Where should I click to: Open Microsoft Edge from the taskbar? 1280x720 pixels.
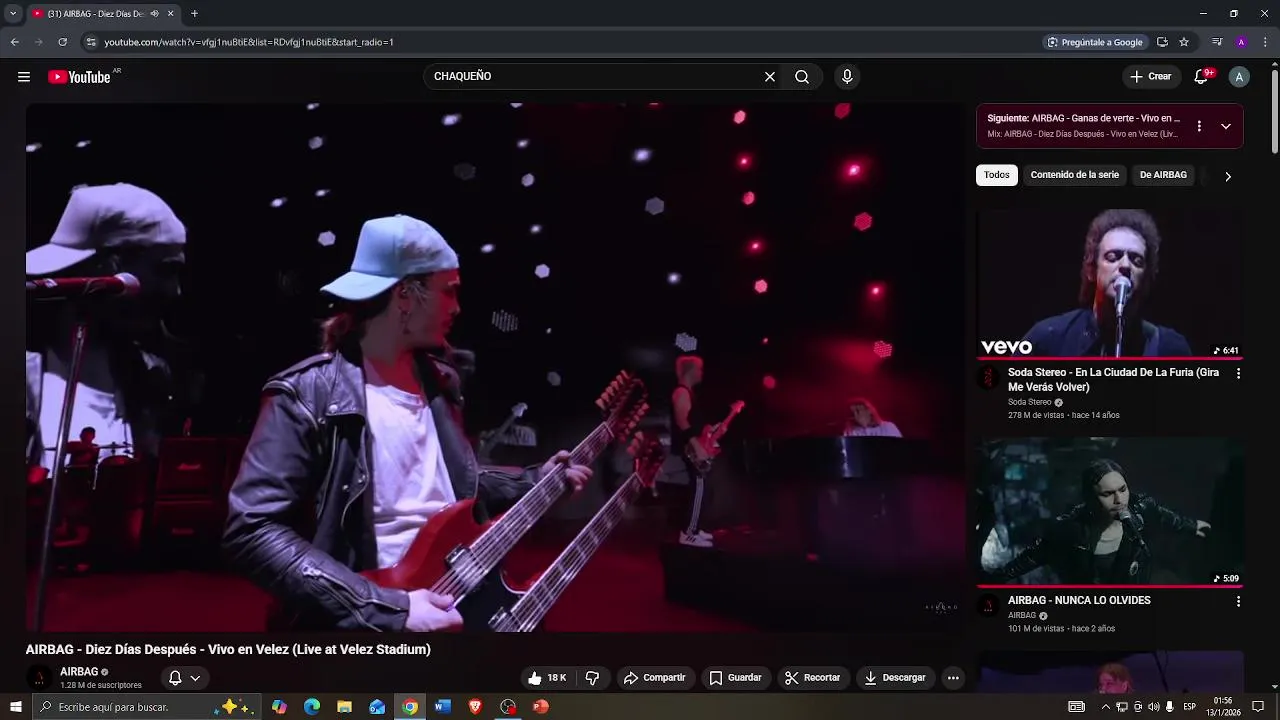tap(312, 707)
